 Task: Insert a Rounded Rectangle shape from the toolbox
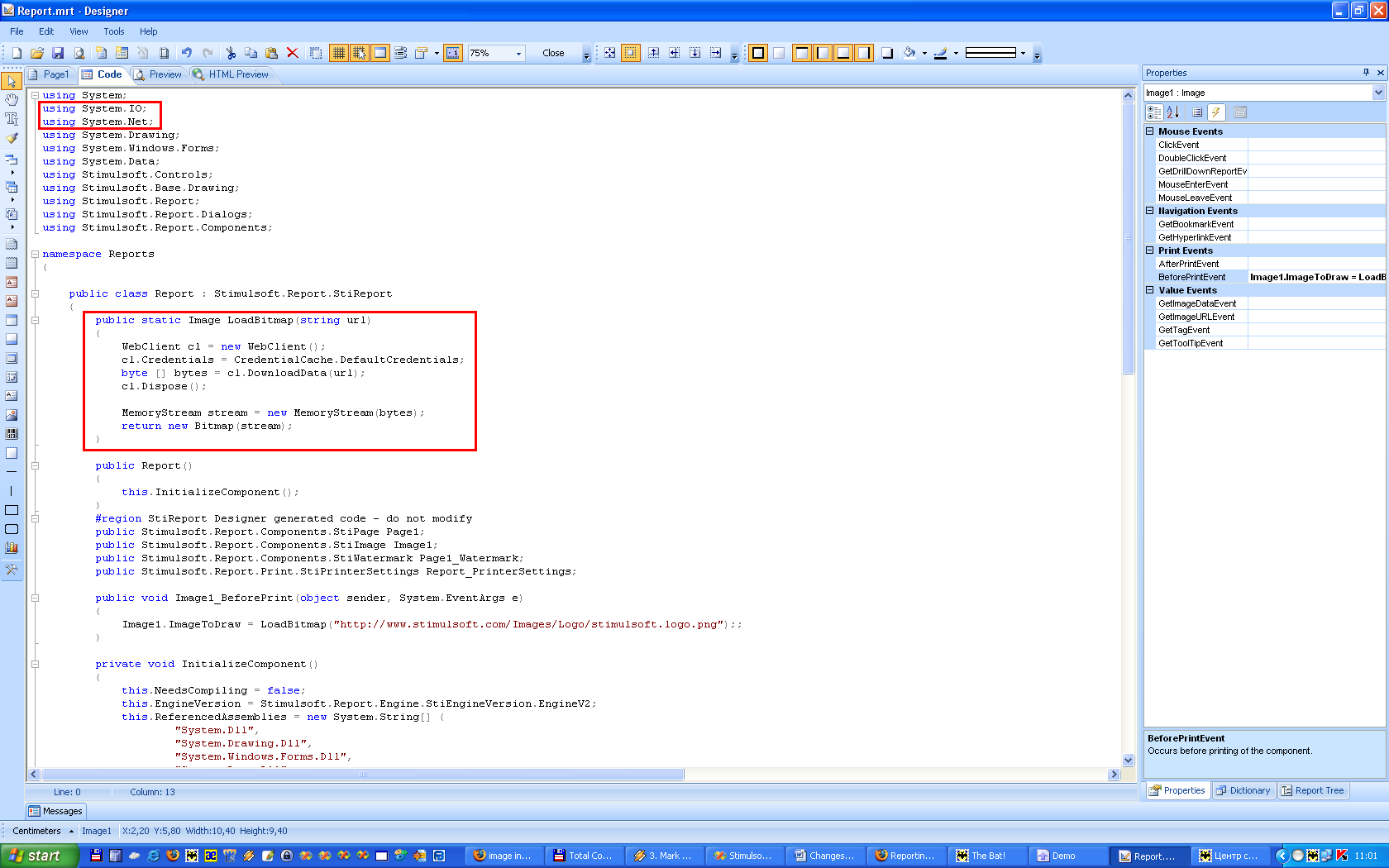(12, 529)
